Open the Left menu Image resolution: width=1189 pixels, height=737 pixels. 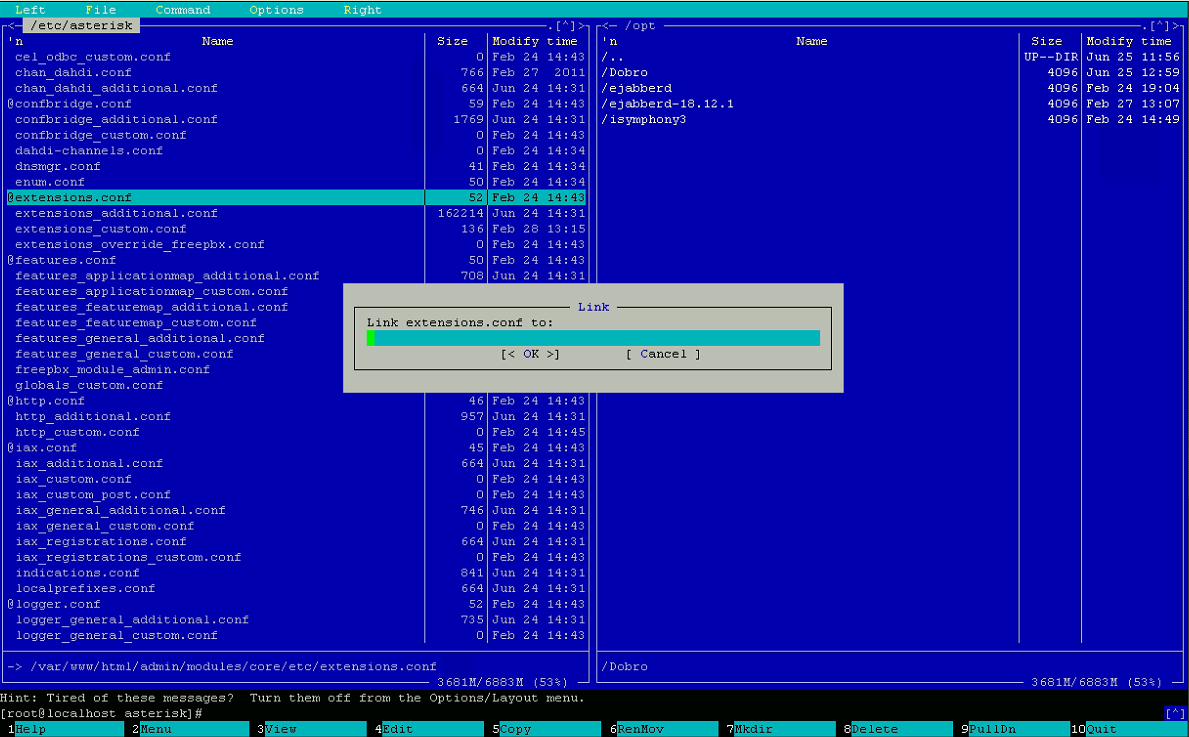(x=30, y=10)
